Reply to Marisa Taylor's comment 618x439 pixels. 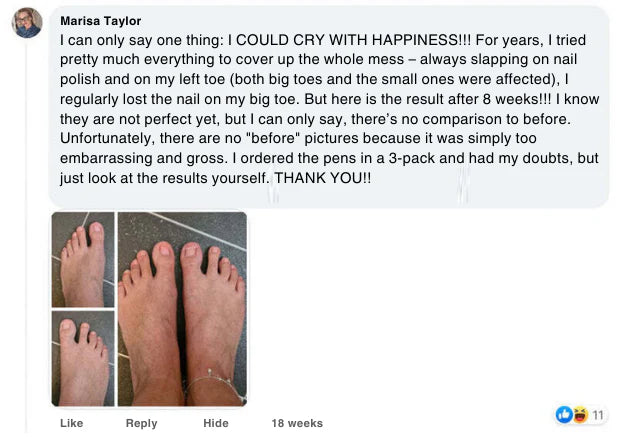click(141, 423)
